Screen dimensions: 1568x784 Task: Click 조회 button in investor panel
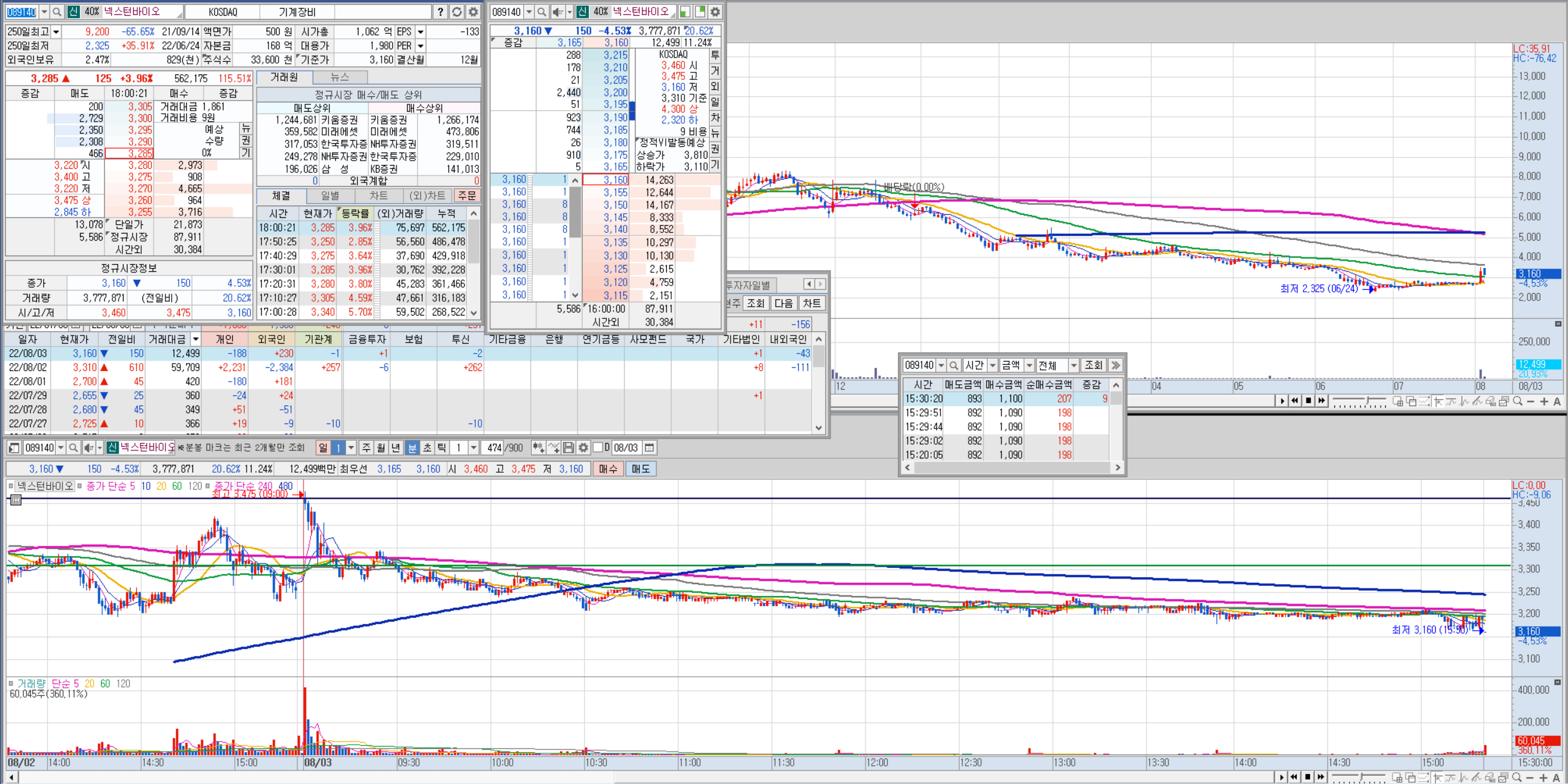[756, 304]
